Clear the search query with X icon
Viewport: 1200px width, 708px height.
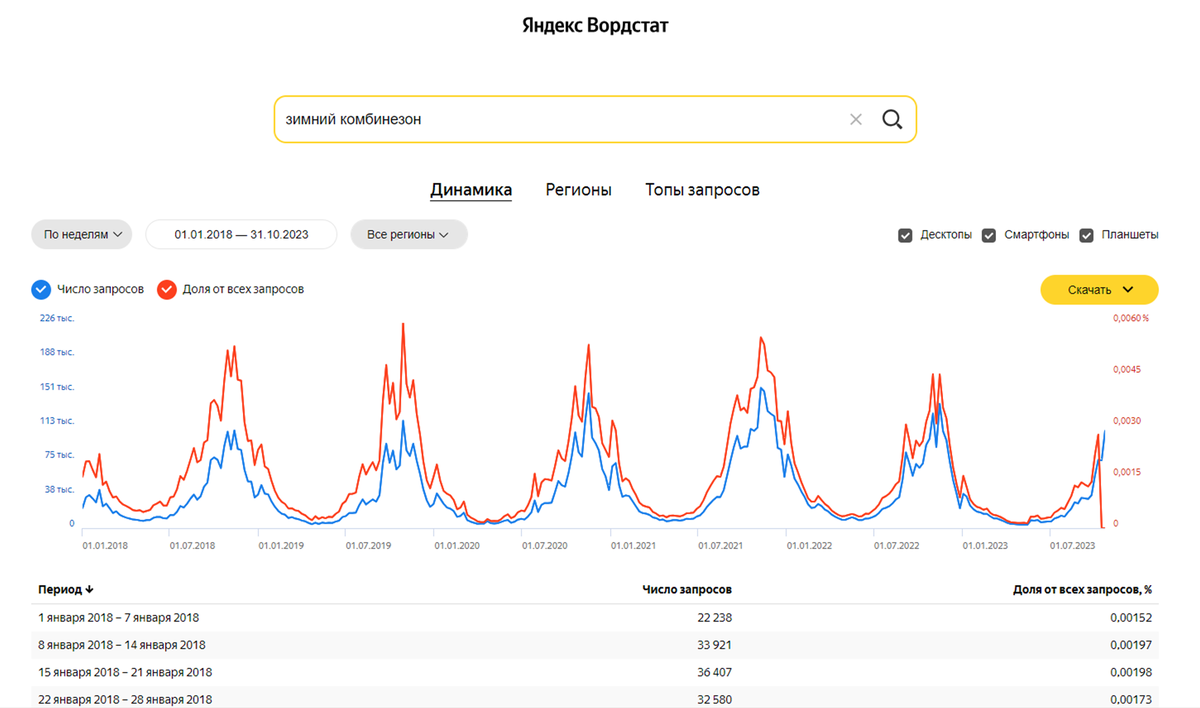point(856,120)
